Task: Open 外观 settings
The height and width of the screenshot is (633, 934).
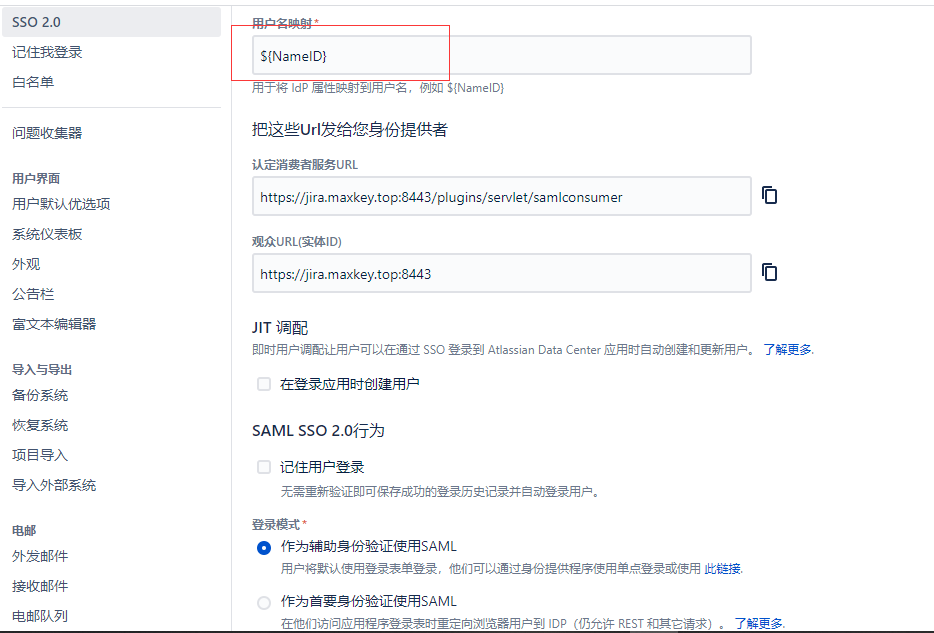Action: click(x=26, y=264)
